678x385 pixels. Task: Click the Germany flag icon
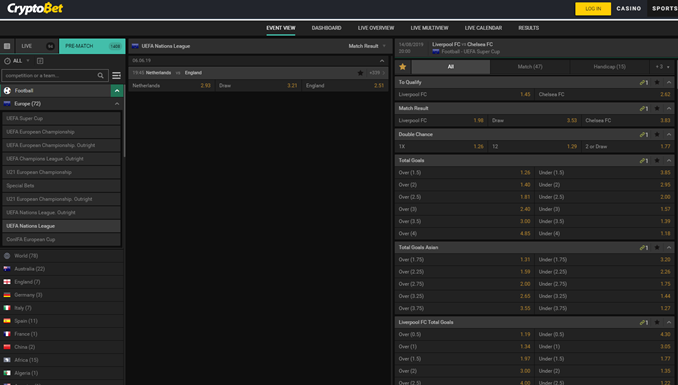coord(7,295)
